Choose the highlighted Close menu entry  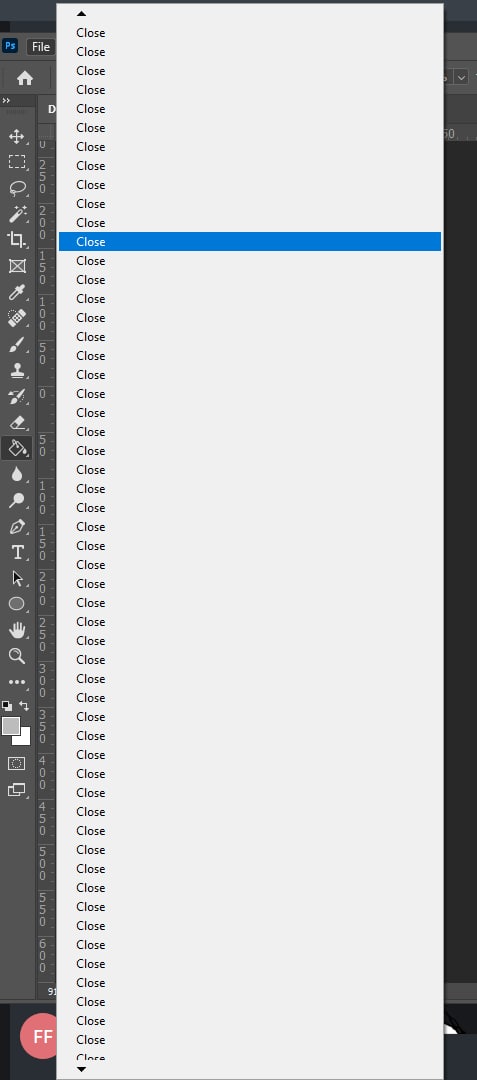[250, 242]
